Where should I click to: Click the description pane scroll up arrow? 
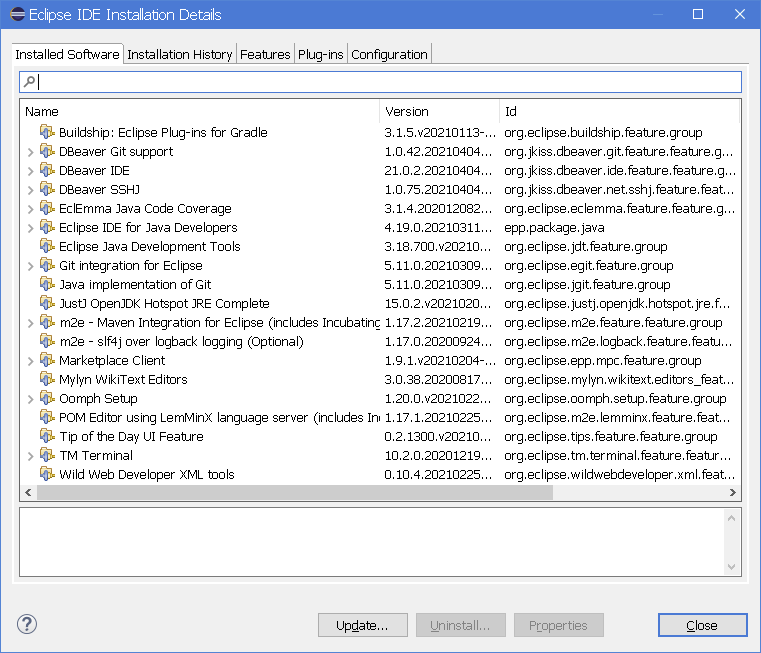coord(731,518)
